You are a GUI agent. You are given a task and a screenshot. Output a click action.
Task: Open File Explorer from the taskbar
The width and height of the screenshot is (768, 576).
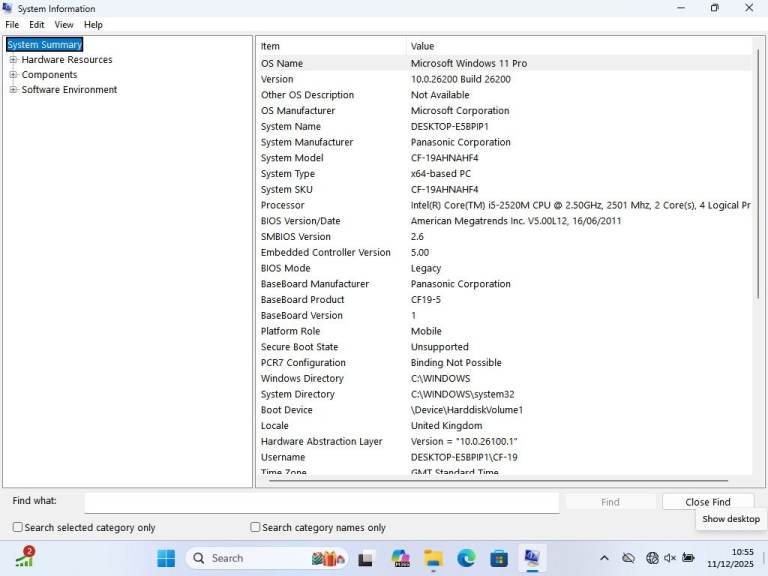tap(433, 558)
